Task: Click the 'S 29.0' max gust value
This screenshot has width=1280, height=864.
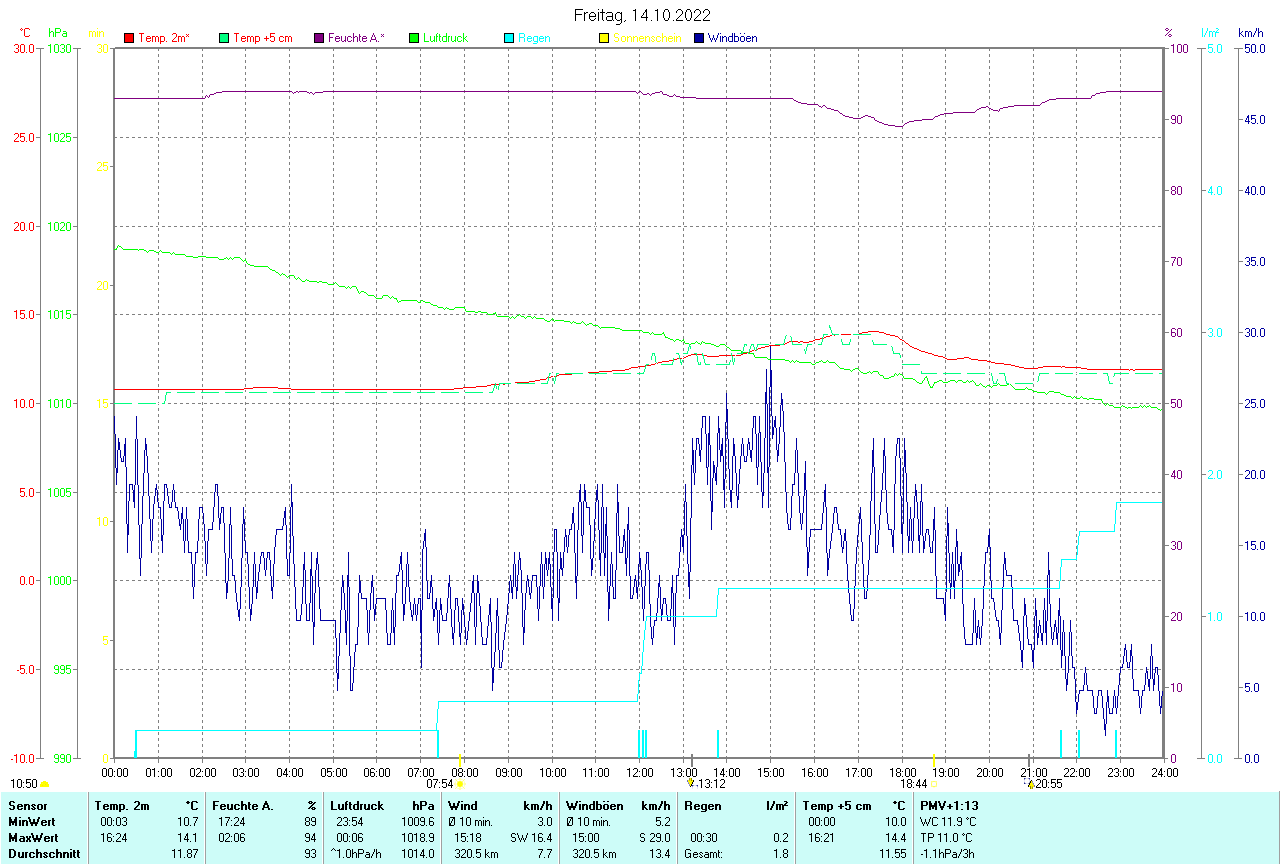Action: tap(655, 838)
